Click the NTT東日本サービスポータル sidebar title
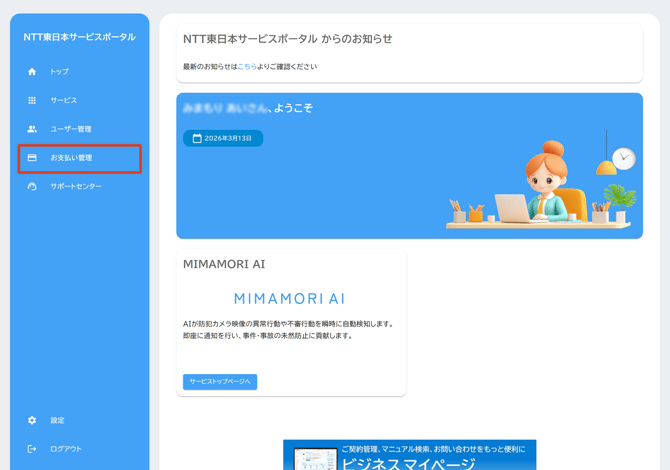670x470 pixels. (x=80, y=37)
